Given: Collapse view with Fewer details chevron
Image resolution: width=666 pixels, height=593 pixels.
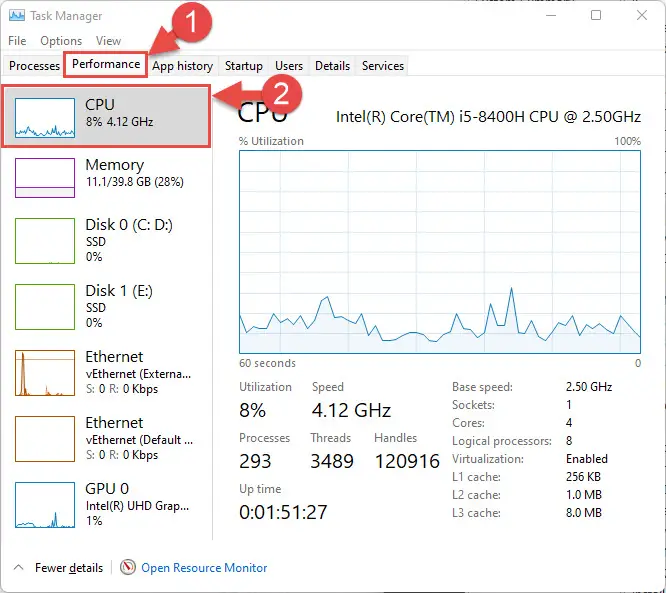Looking at the screenshot, I should [18, 567].
